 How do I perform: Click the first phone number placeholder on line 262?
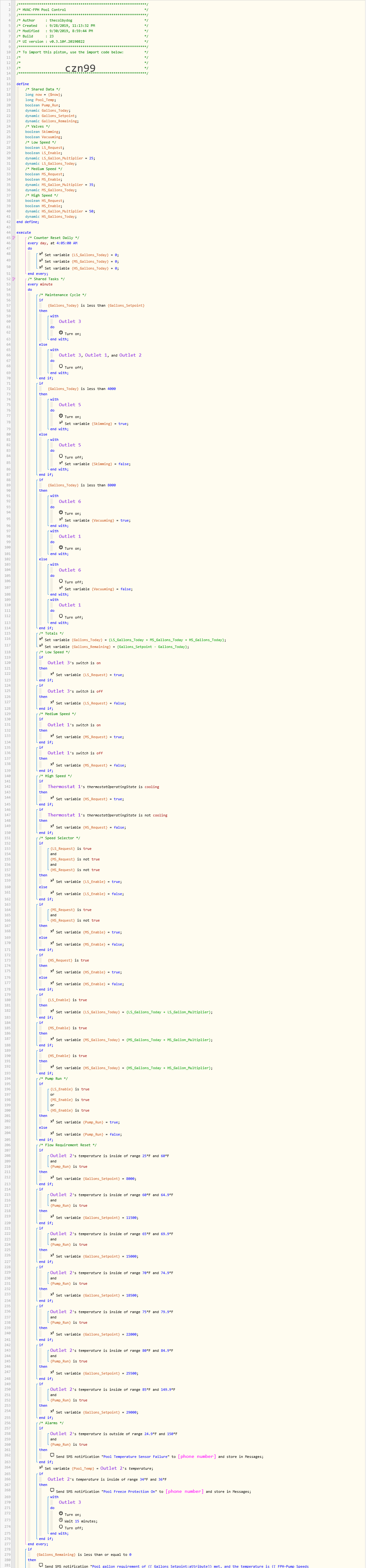(196, 1457)
